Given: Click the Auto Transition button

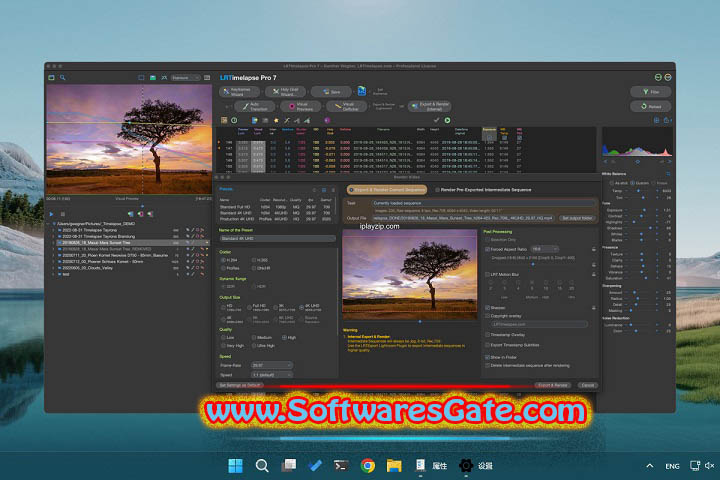Looking at the screenshot, I should click(255, 107).
